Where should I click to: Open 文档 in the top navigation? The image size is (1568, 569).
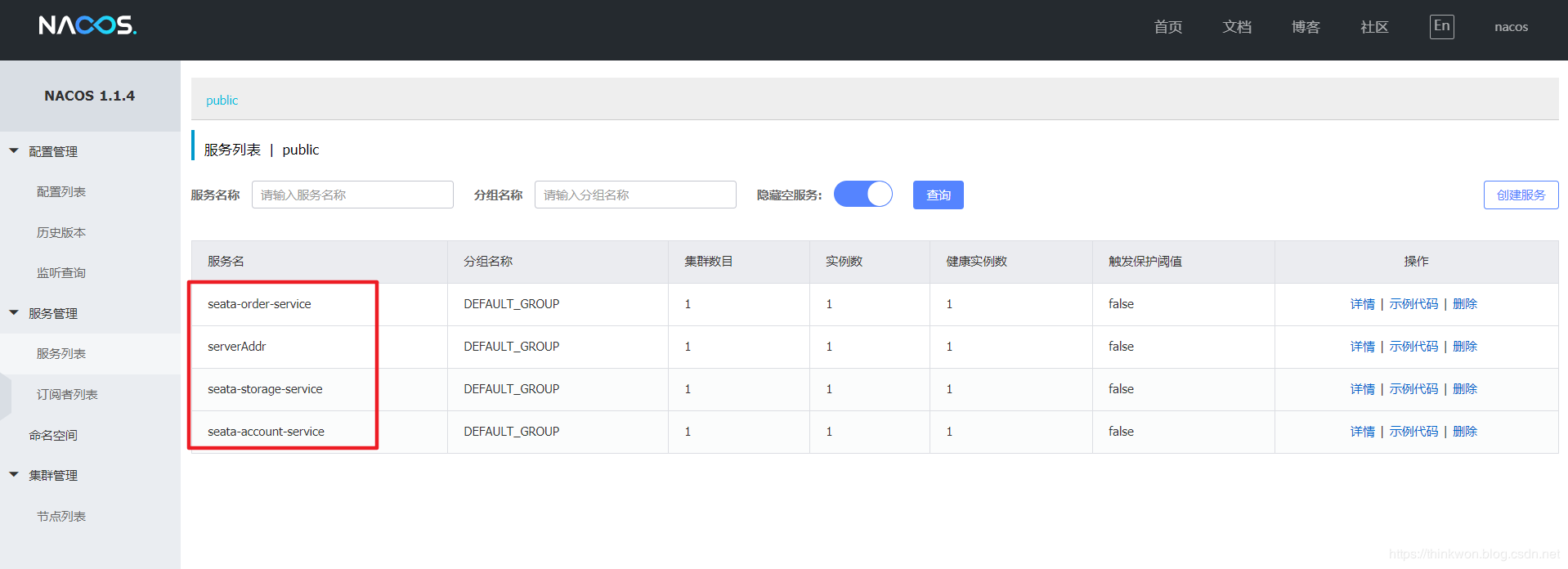coord(1237,27)
